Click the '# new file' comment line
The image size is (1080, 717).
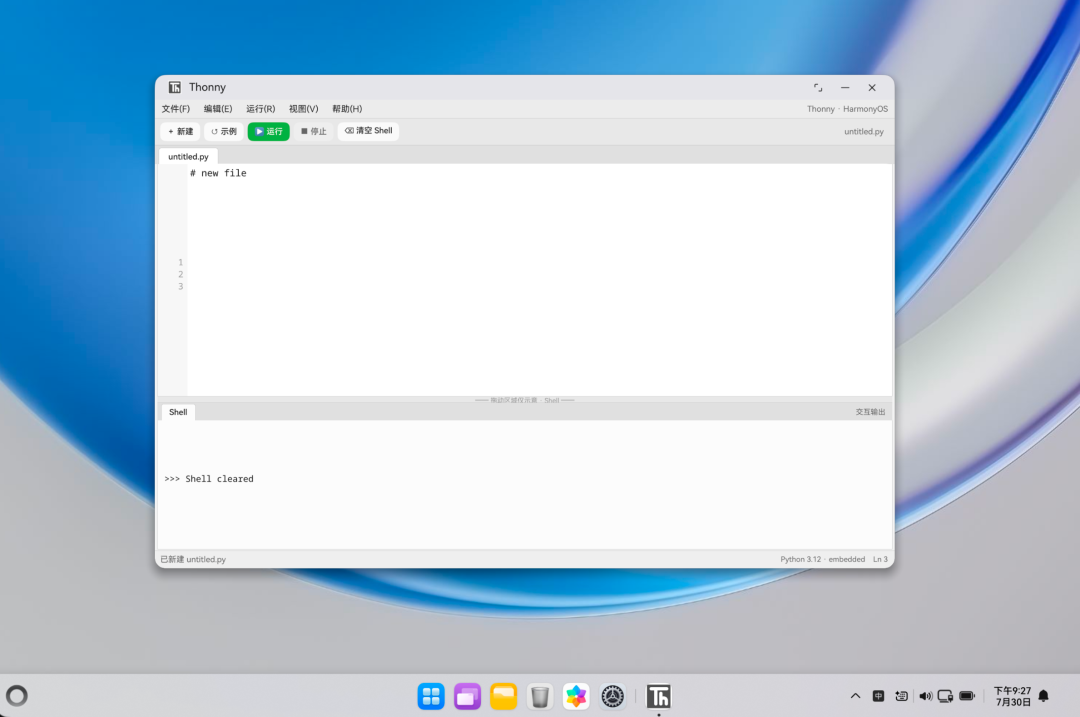coord(218,173)
